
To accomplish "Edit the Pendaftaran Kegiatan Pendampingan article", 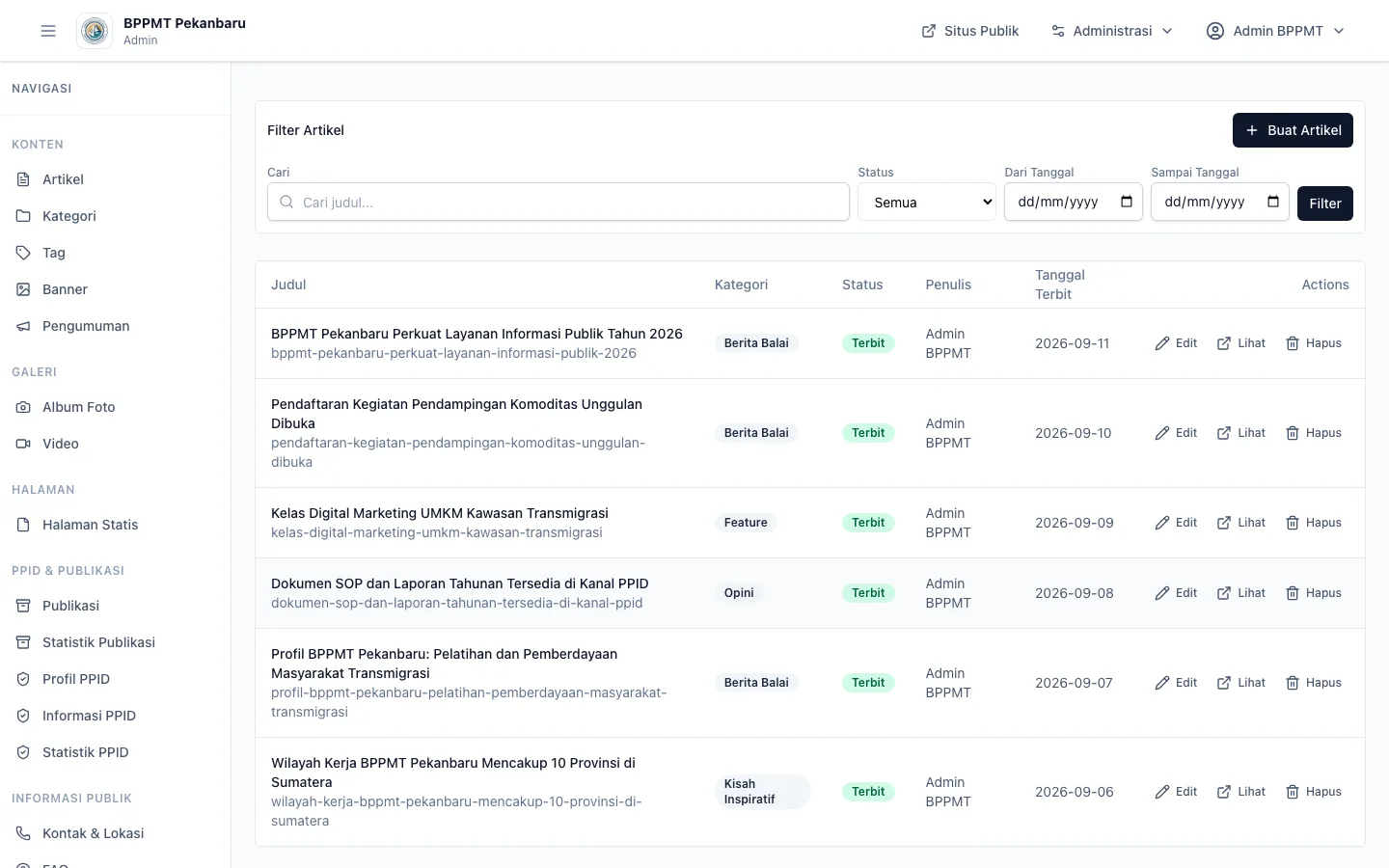I will click(1176, 433).
